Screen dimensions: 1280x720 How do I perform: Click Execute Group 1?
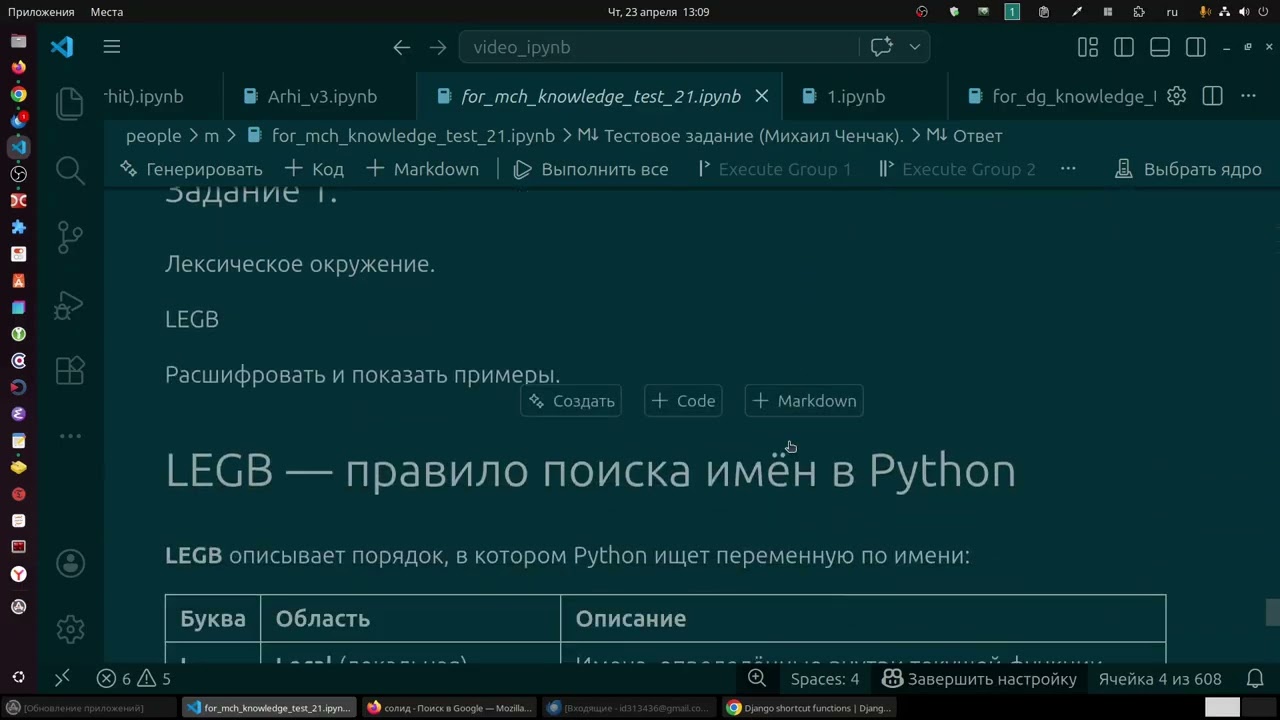coord(774,169)
